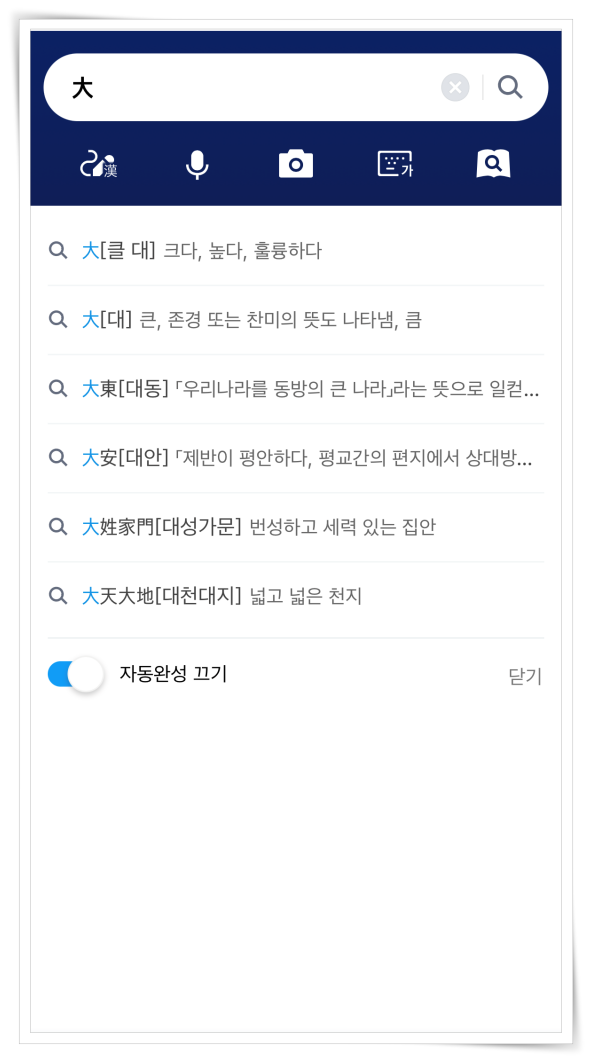Click the magnifier icon beside 大天大地
The height and width of the screenshot is (1063, 592).
[58, 596]
